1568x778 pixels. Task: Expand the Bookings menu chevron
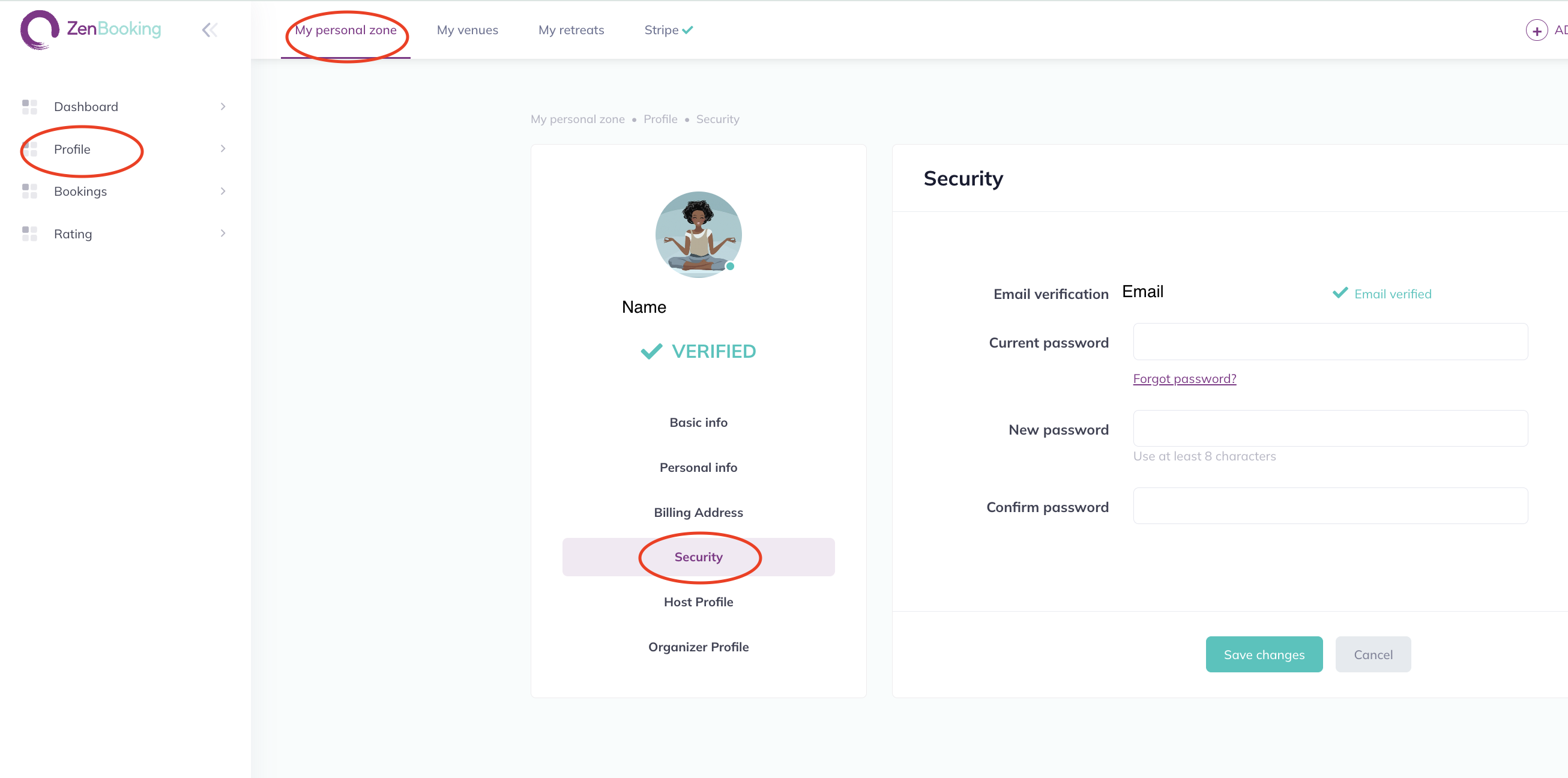click(x=223, y=191)
